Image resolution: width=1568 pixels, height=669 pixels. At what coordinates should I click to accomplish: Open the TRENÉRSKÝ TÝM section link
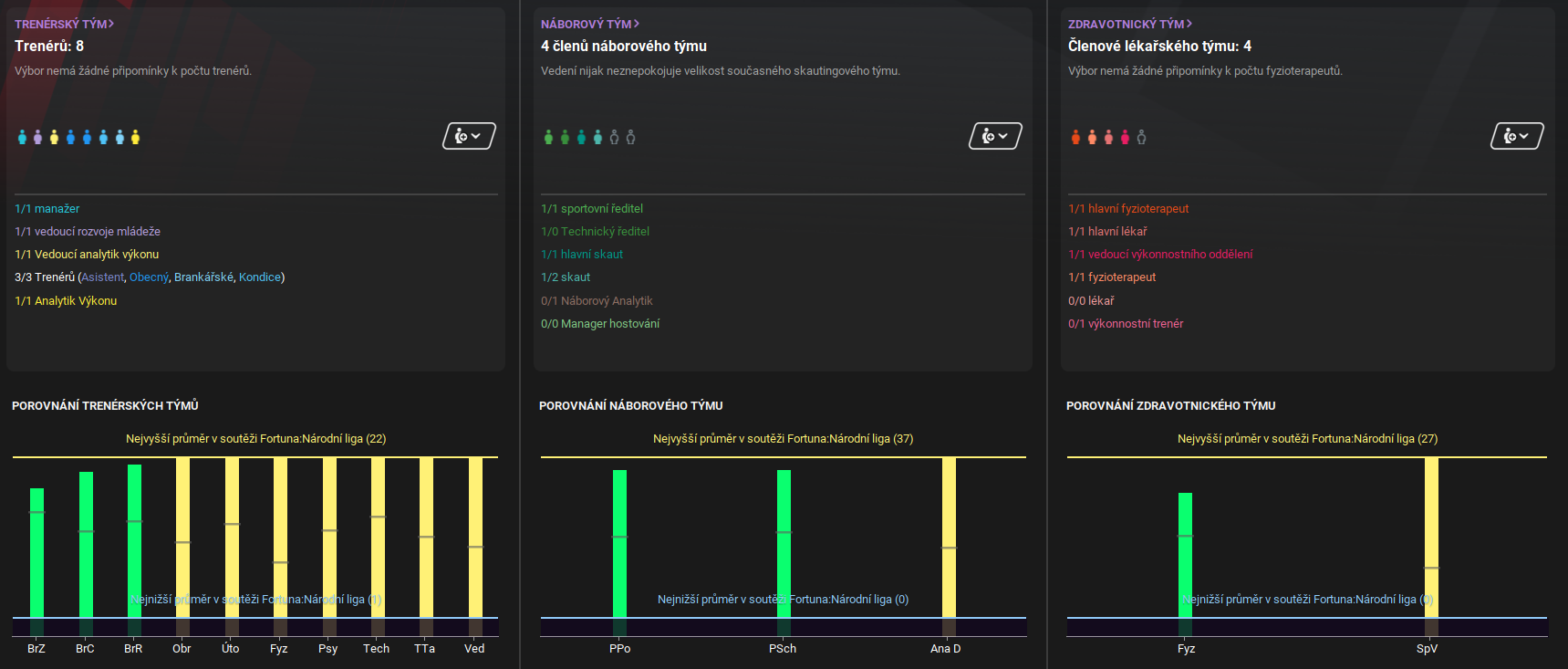65,24
